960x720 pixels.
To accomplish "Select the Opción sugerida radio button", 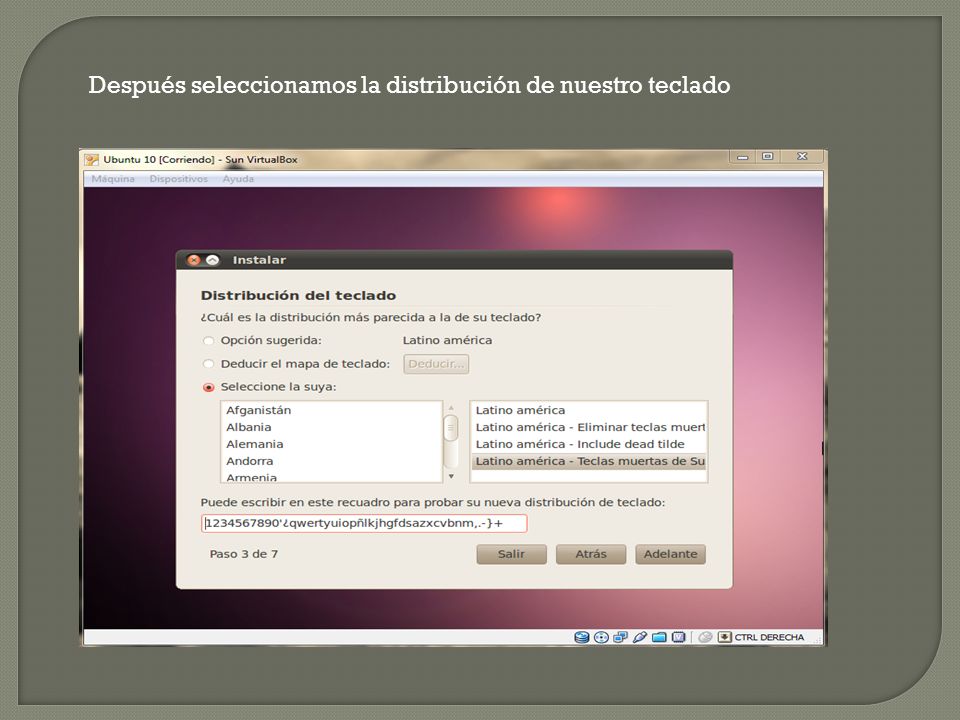I will (209, 341).
